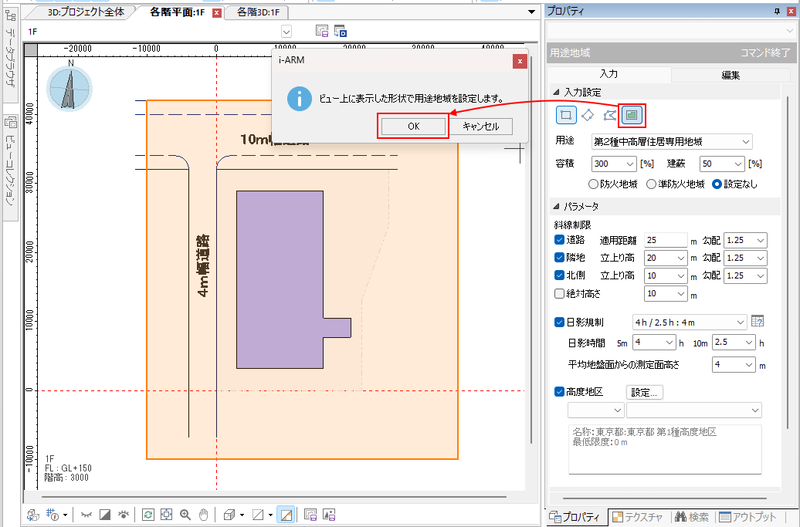Open the 用途 zoning type dropdown

(x=671, y=141)
